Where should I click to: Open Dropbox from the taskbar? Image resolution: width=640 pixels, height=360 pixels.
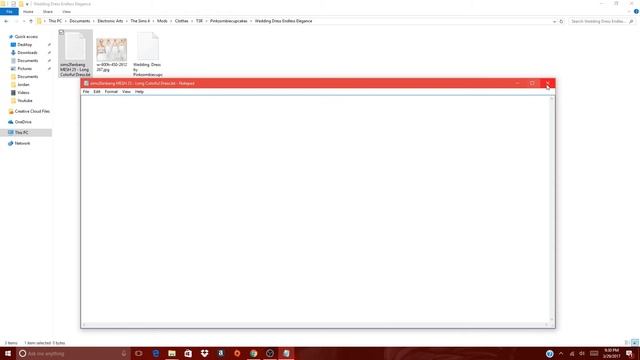204,353
